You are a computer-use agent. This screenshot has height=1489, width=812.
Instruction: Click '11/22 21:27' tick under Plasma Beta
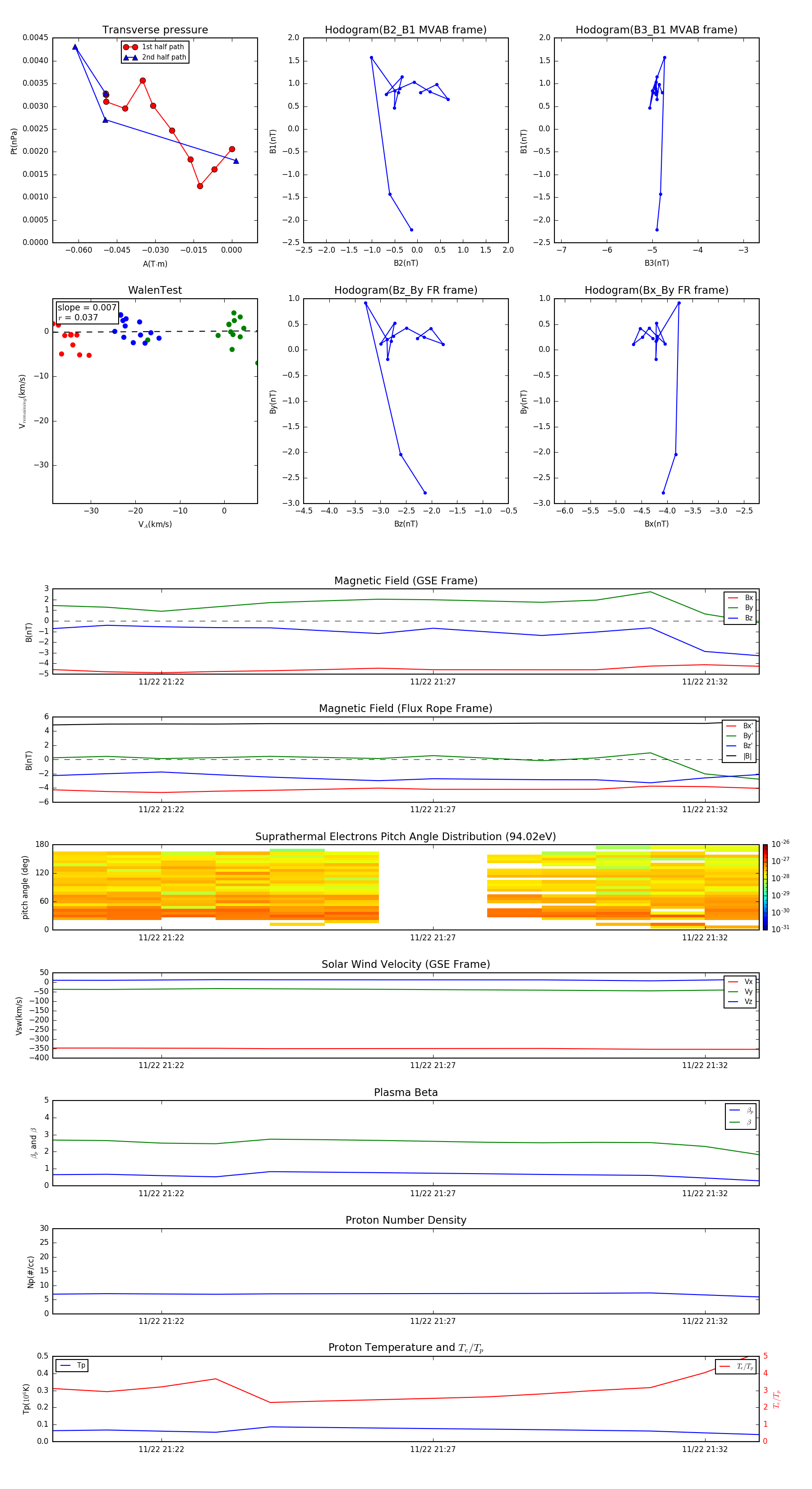[433, 1193]
